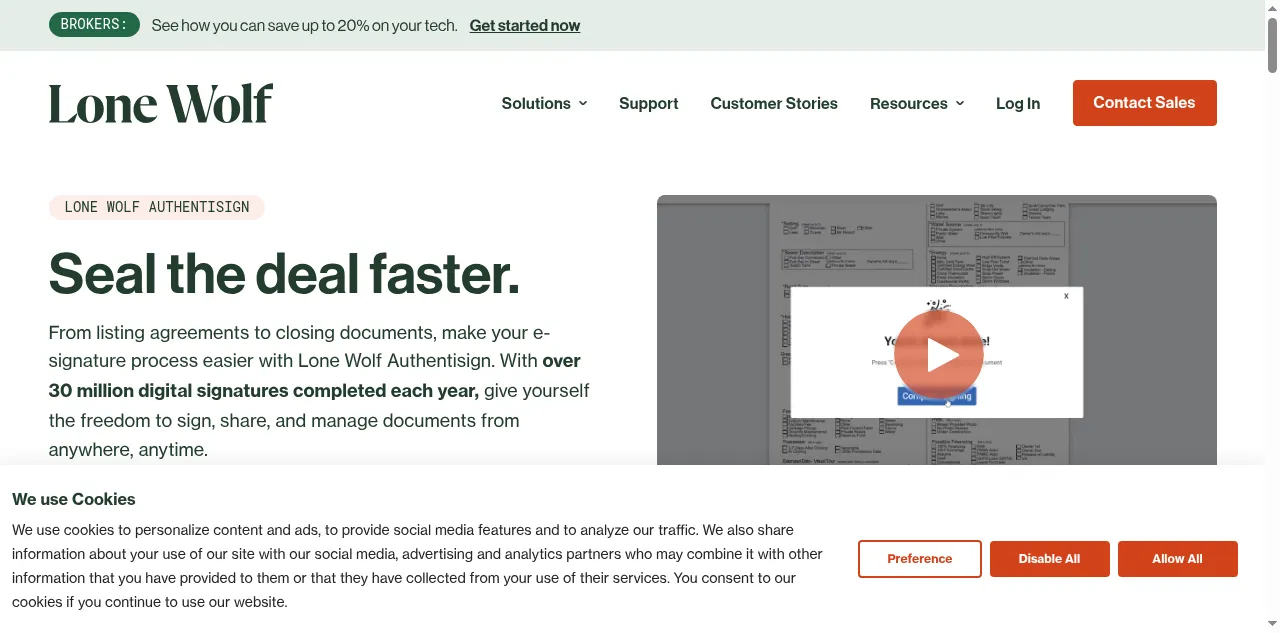Click the Seal the deal faster heading
This screenshot has height=633, width=1280.
tap(284, 273)
